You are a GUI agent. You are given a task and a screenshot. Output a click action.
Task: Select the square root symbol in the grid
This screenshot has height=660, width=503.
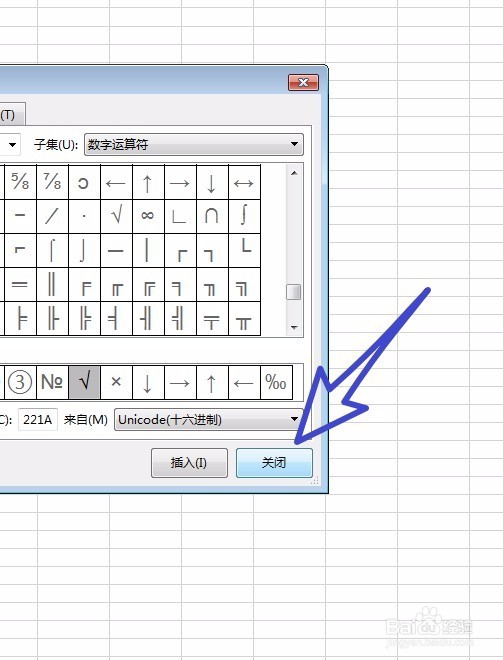click(117, 216)
